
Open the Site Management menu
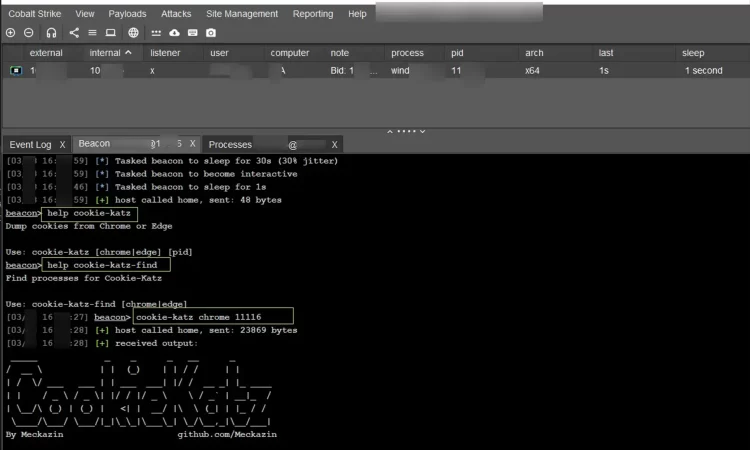click(x=242, y=14)
